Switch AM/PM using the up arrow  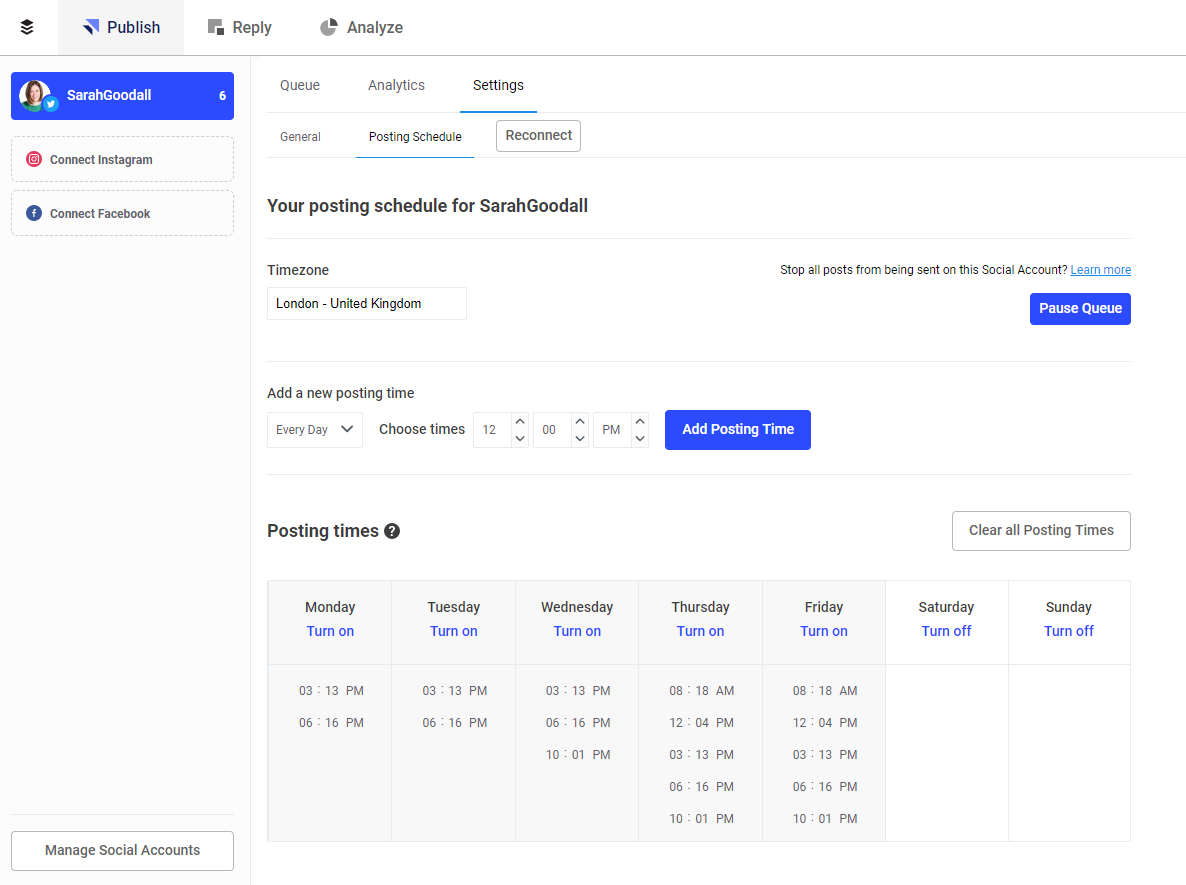pos(640,421)
